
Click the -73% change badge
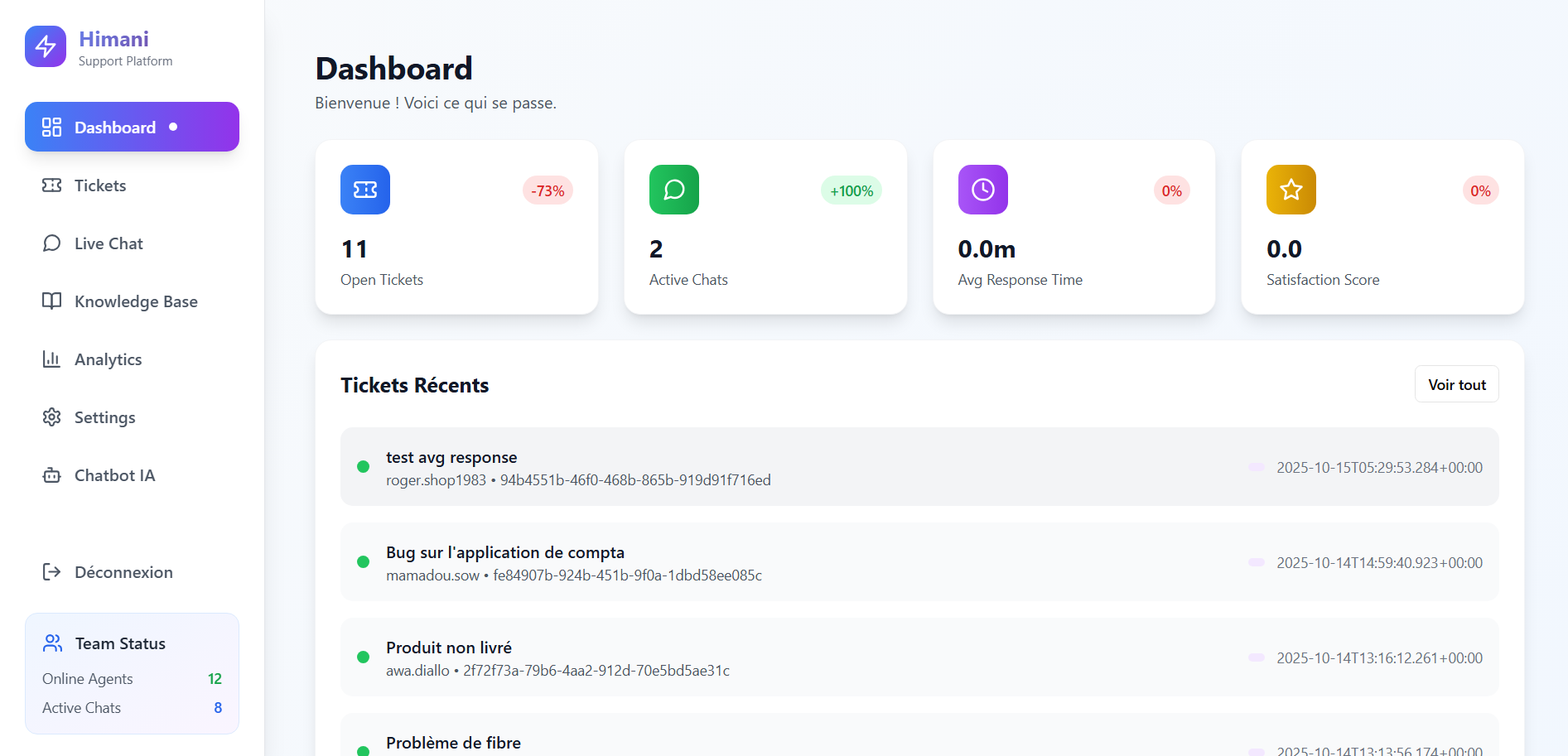click(548, 190)
